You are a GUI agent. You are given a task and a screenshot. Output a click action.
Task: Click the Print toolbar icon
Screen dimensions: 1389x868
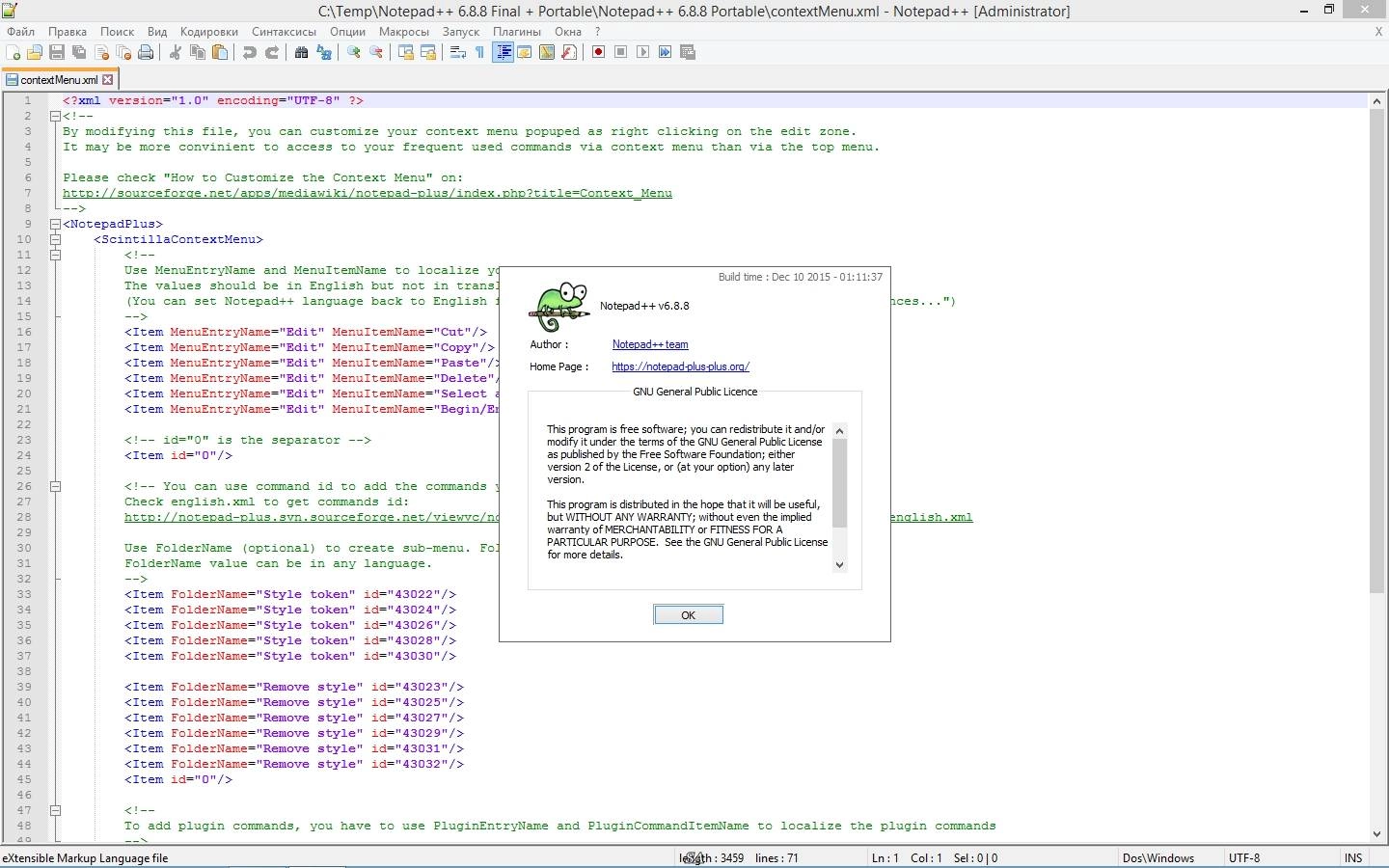146,52
